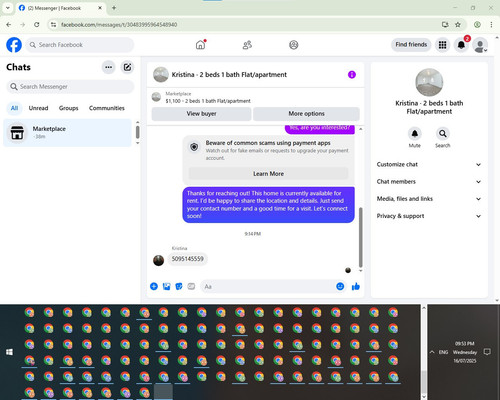Click the Aa message input field
The width and height of the screenshot is (500, 400).
click(x=267, y=286)
